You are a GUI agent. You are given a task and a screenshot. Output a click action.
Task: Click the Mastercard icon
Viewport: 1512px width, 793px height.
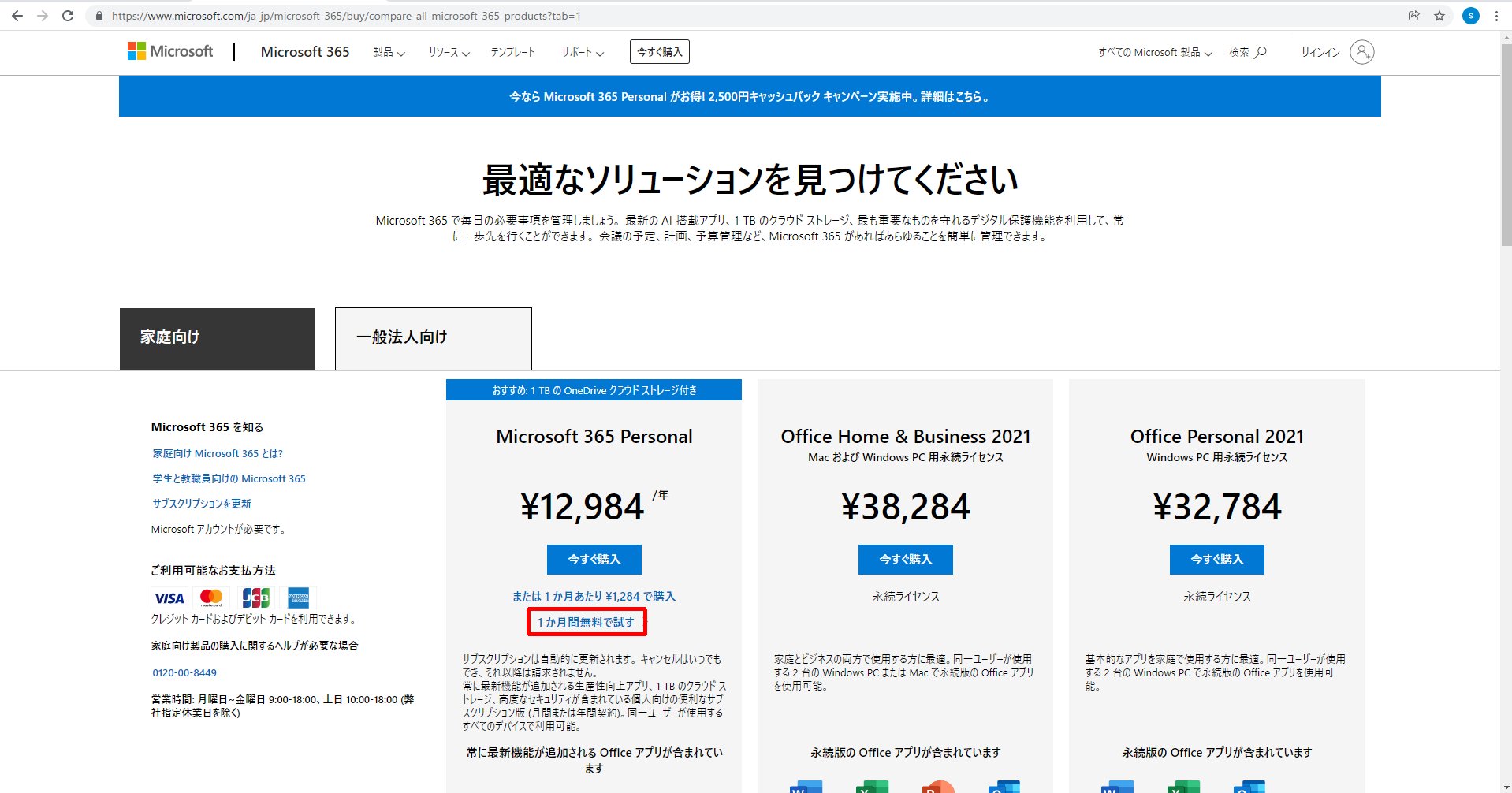coord(211,598)
